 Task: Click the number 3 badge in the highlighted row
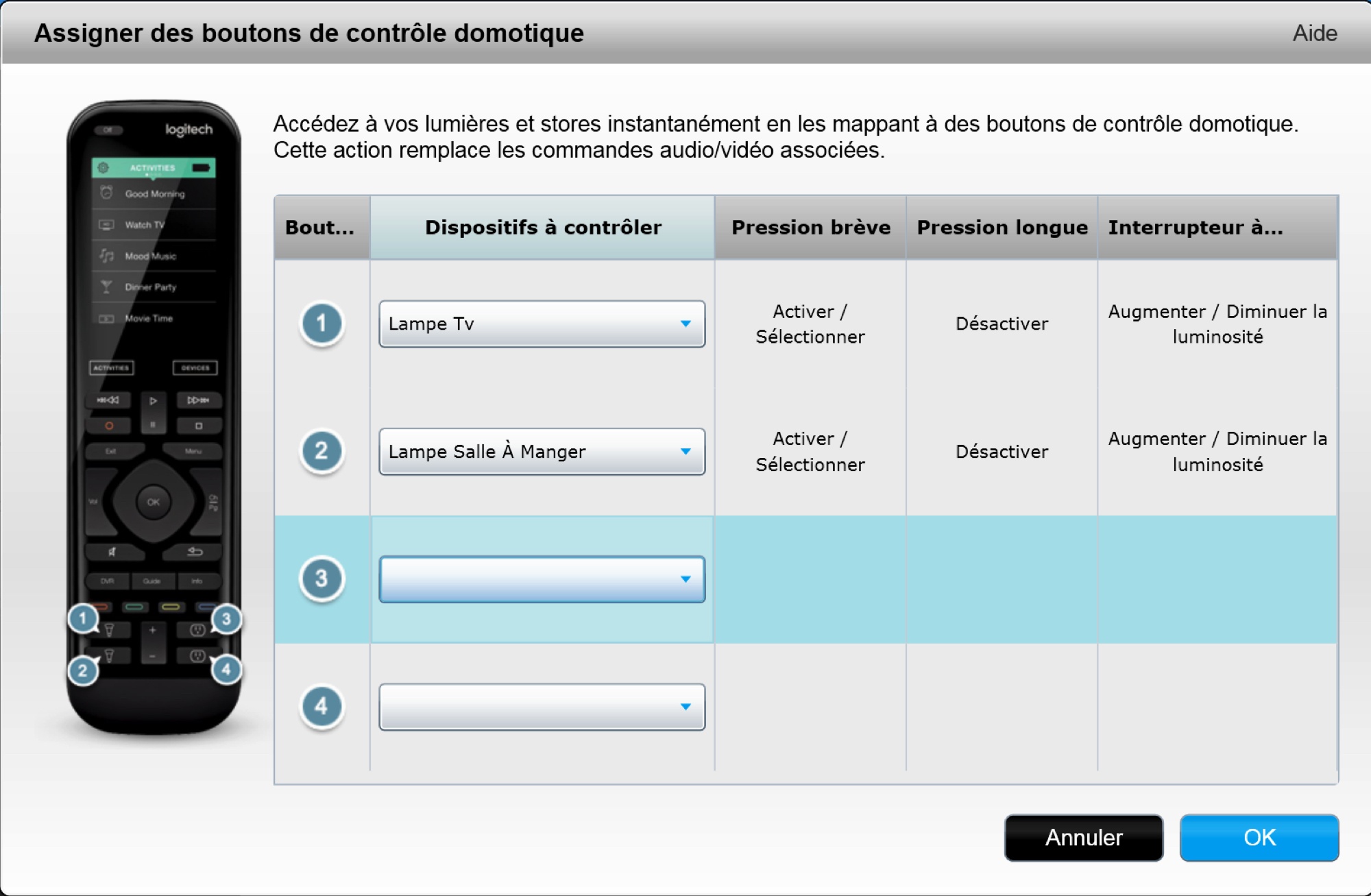(x=321, y=579)
